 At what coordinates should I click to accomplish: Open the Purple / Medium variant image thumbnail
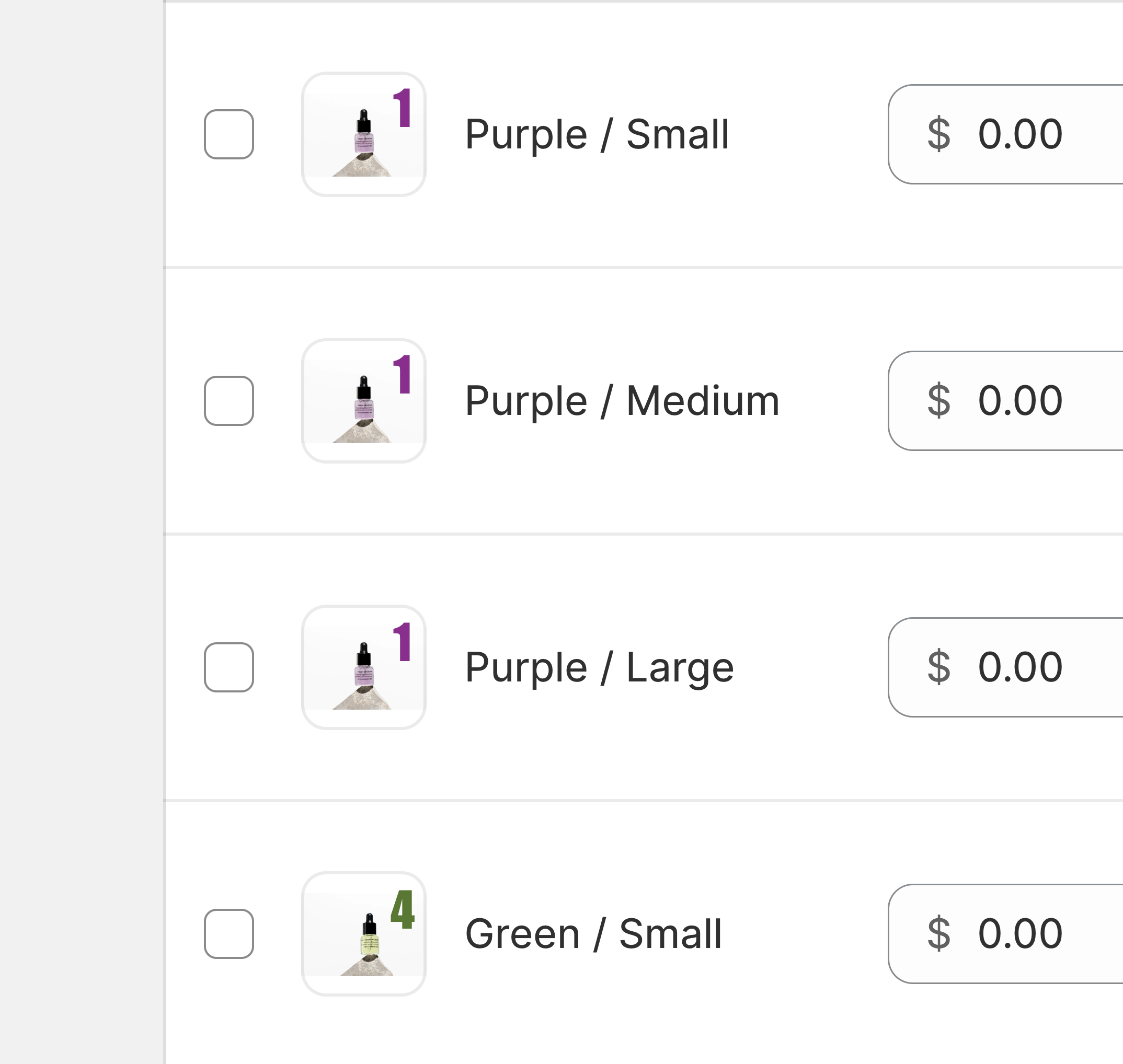coord(364,401)
